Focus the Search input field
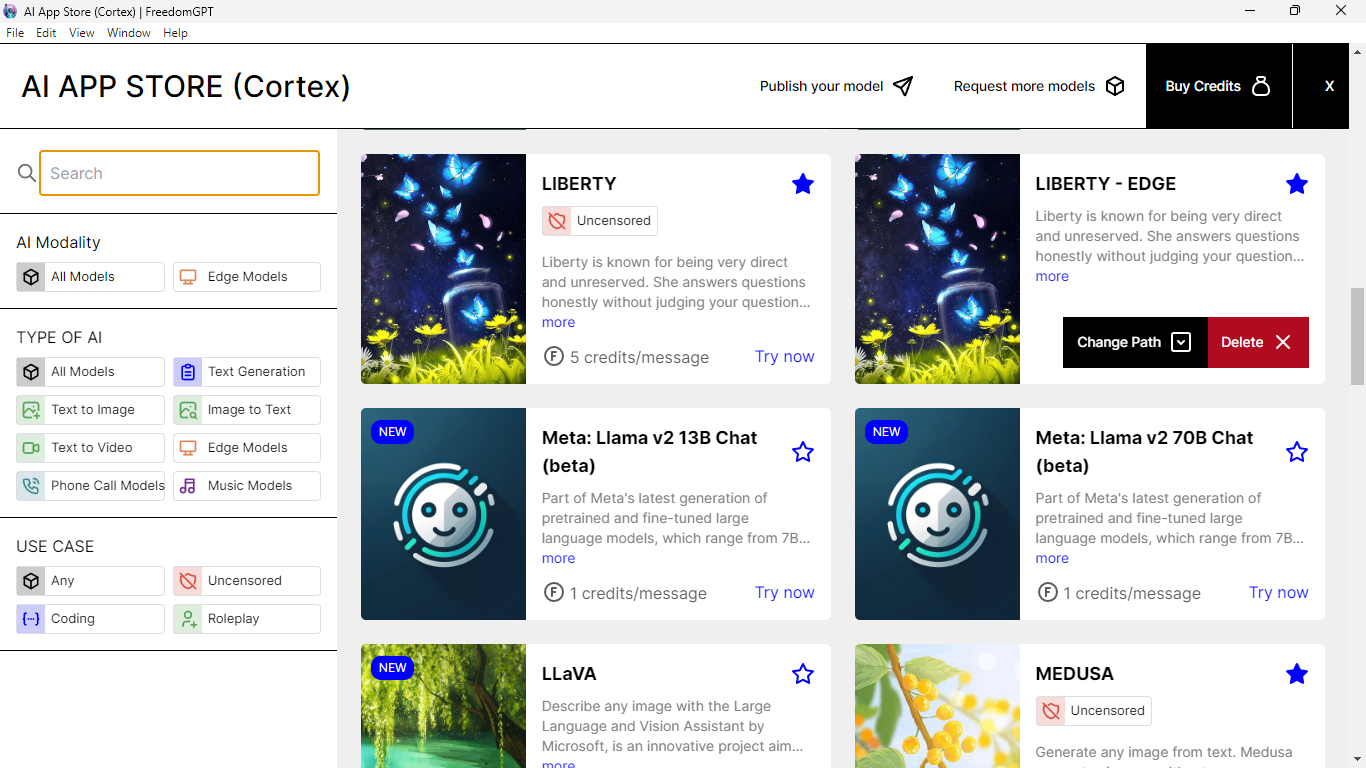The height and width of the screenshot is (768, 1366). [180, 173]
